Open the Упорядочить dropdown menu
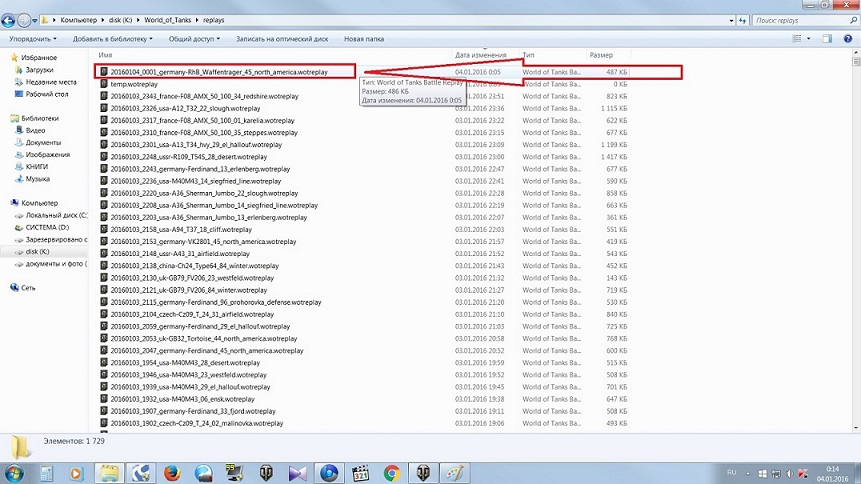This screenshot has width=861, height=484. 32,39
